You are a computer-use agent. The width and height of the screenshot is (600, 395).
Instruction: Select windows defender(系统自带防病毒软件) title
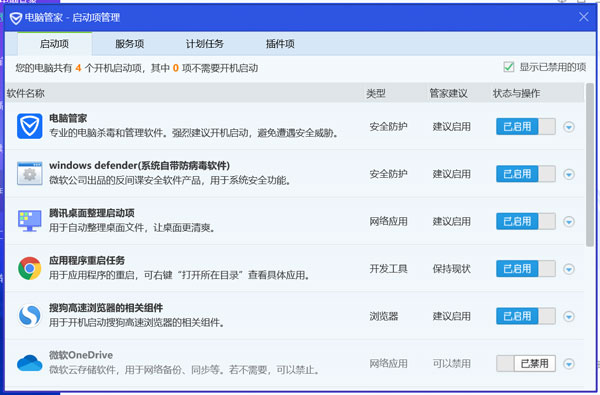tap(140, 166)
